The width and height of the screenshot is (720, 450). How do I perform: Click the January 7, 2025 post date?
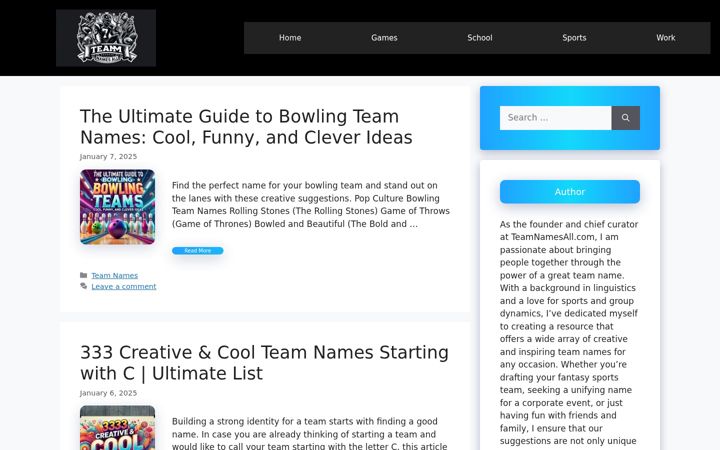click(x=108, y=157)
